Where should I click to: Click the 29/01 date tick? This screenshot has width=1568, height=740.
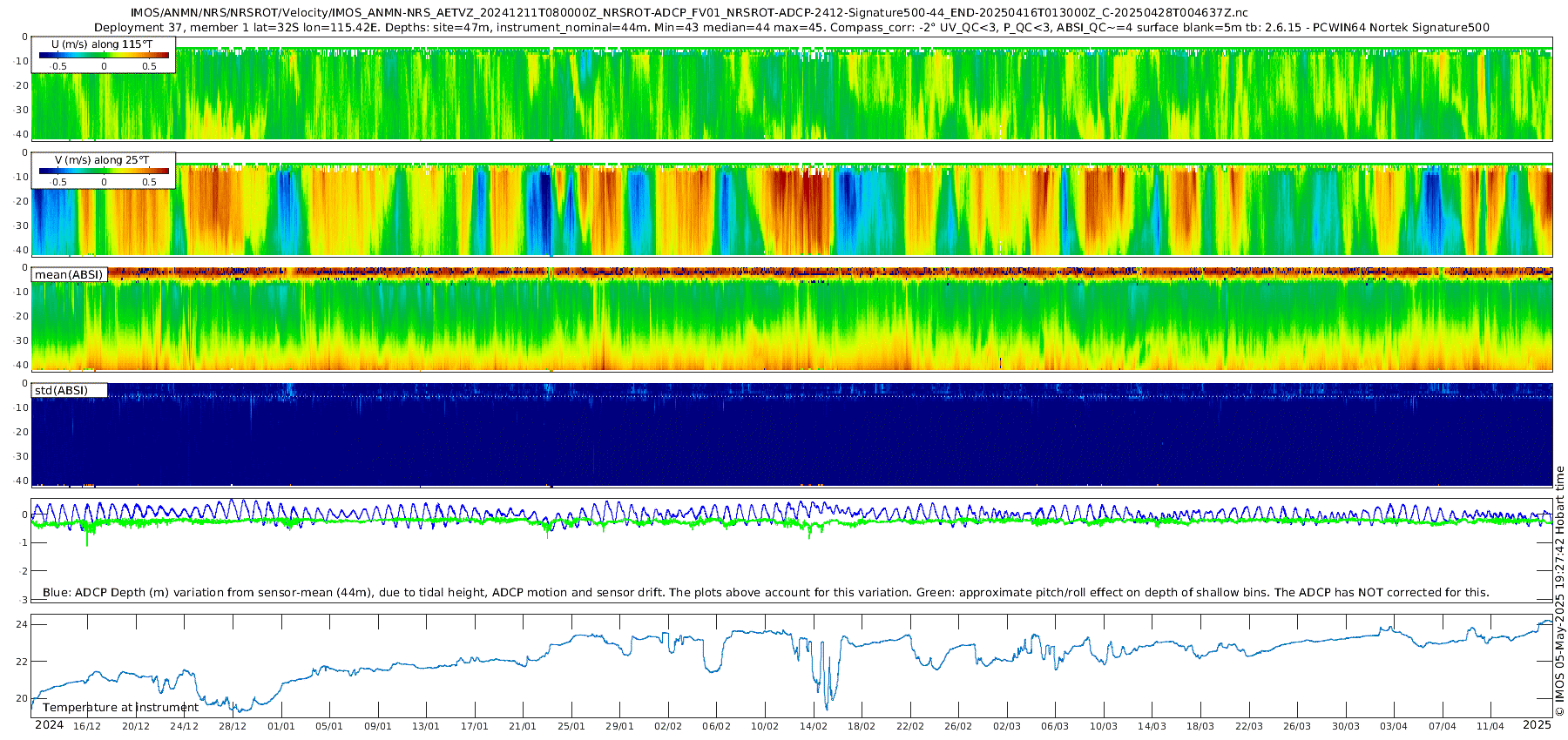point(619,726)
